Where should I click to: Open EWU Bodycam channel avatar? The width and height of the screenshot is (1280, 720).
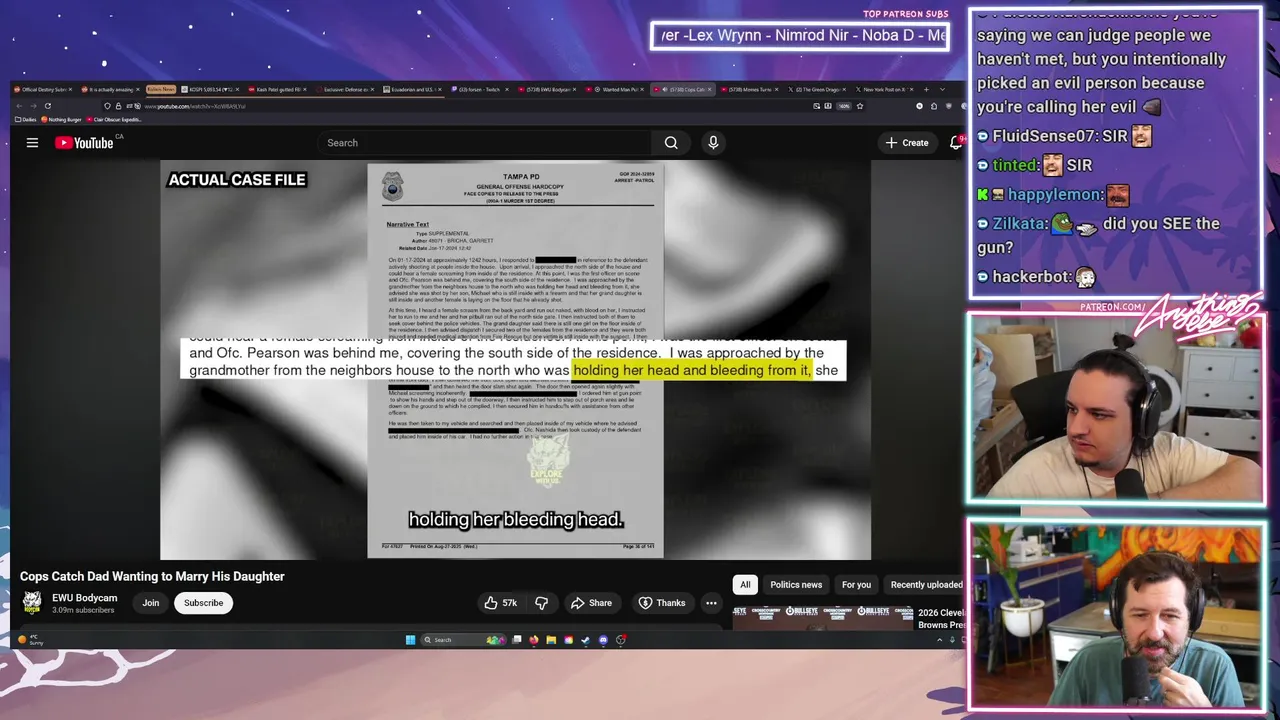pos(32,603)
